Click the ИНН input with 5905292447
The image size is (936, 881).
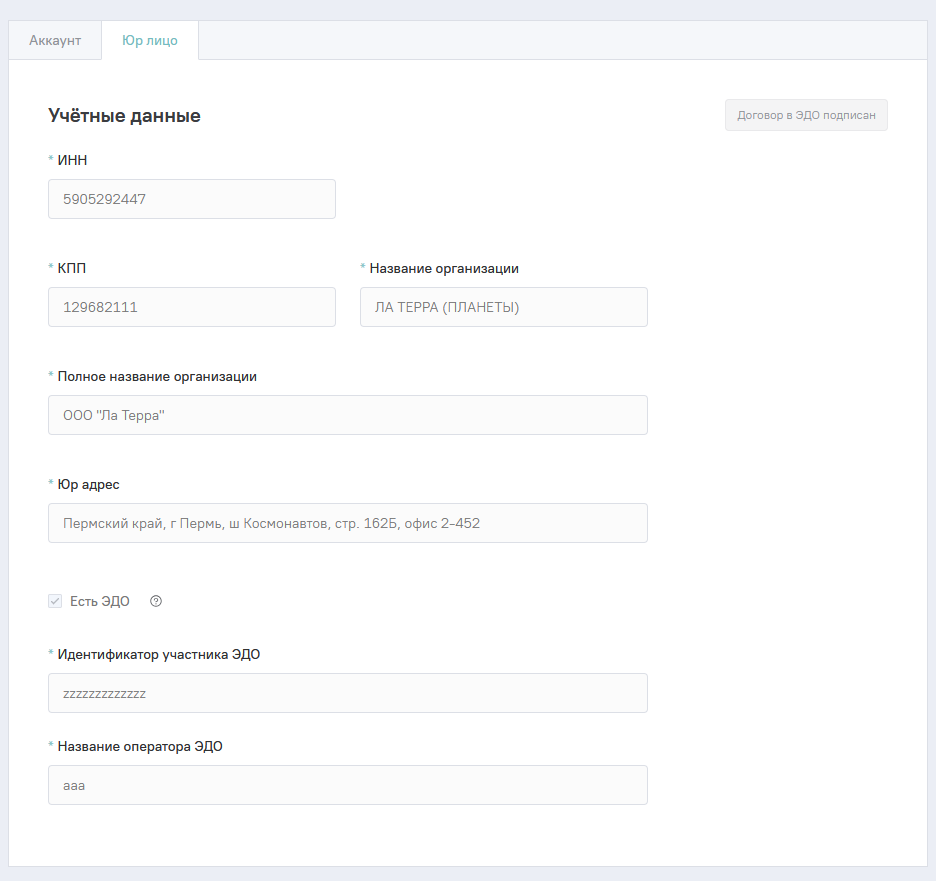pyautogui.click(x=192, y=199)
